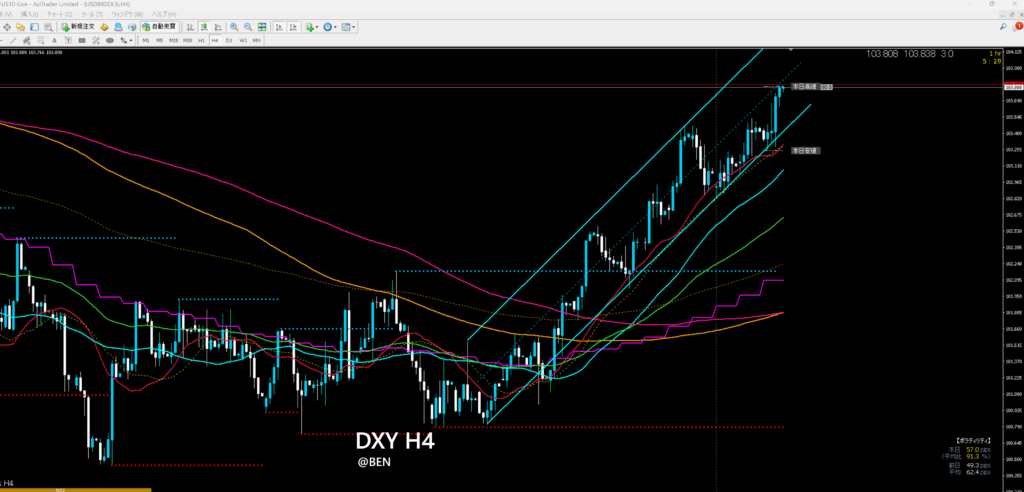1024x492 pixels.
Task: Open the indicators list dropdown
Action: coord(310,26)
